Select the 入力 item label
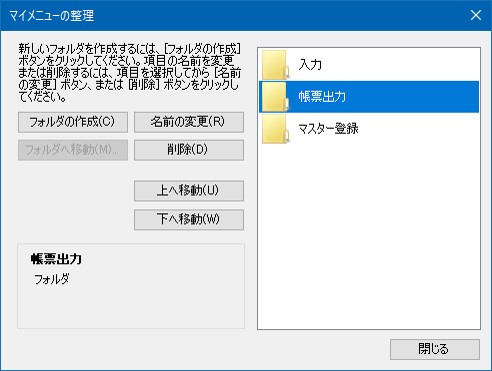Screen dimensions: 492x371 [310, 64]
